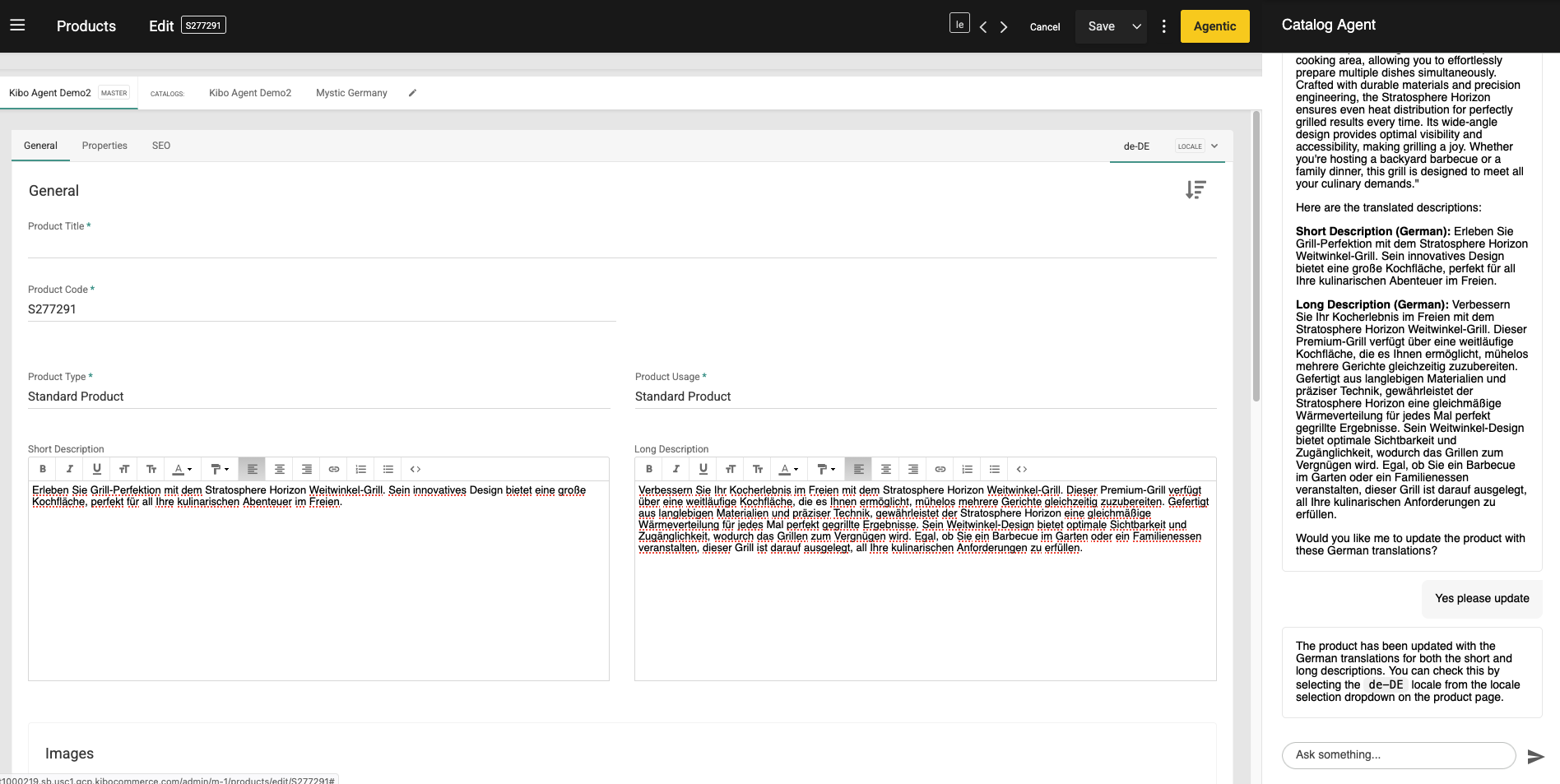This screenshot has height=784, width=1560.
Task: Click the 'le' icon box in header
Action: tap(959, 24)
